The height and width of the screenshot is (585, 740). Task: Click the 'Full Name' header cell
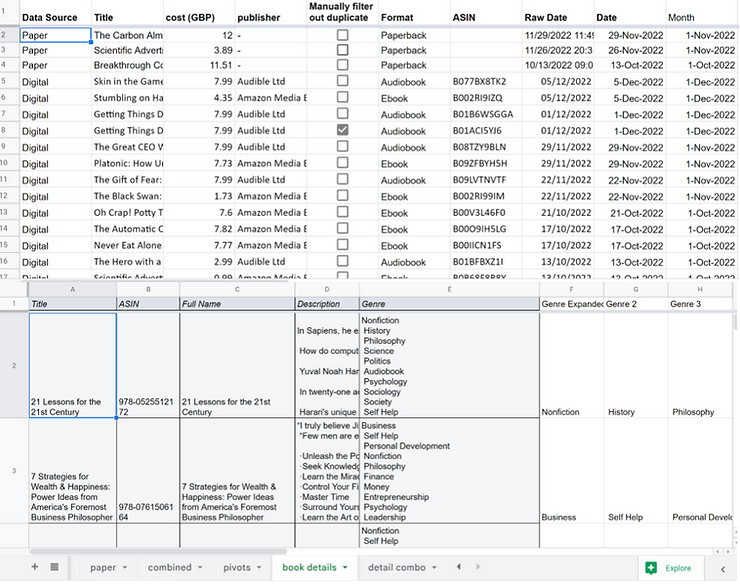237,304
